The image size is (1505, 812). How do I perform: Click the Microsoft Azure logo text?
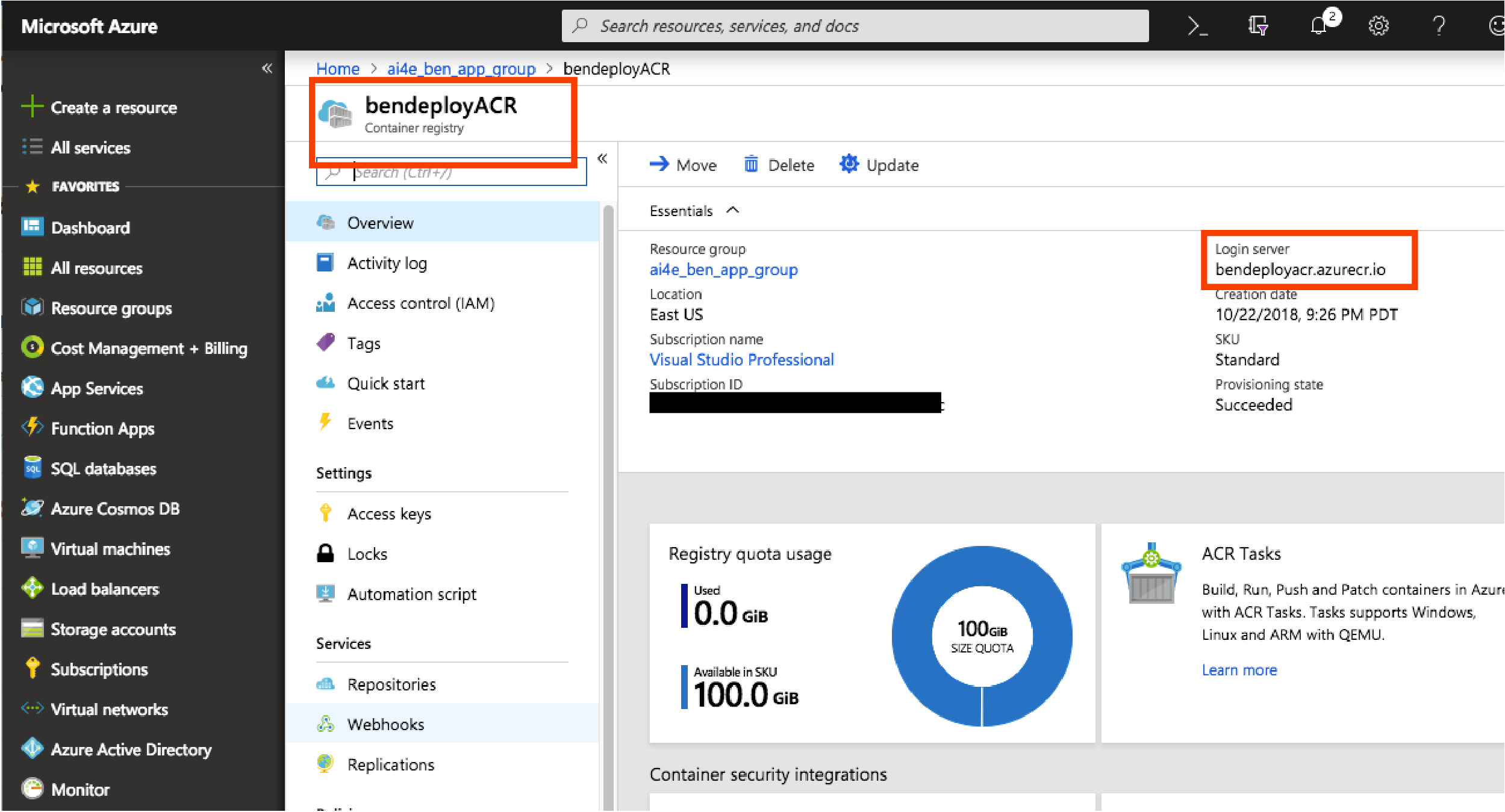point(89,26)
